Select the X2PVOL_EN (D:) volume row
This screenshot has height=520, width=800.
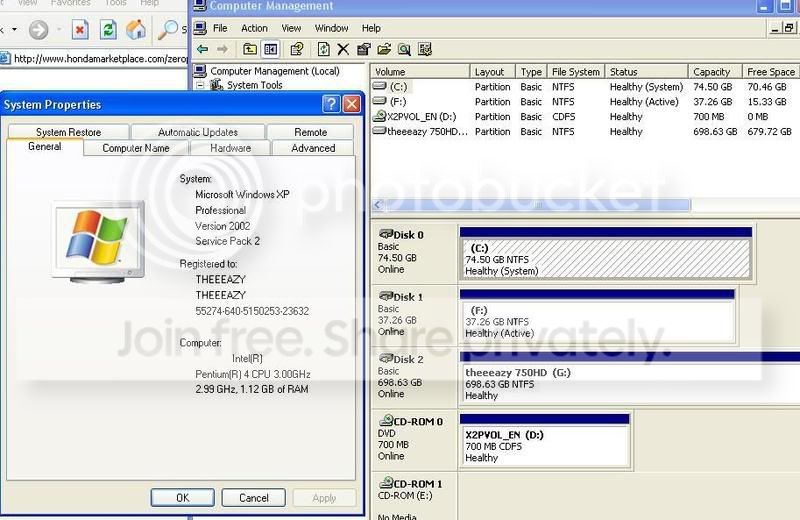(x=585, y=116)
